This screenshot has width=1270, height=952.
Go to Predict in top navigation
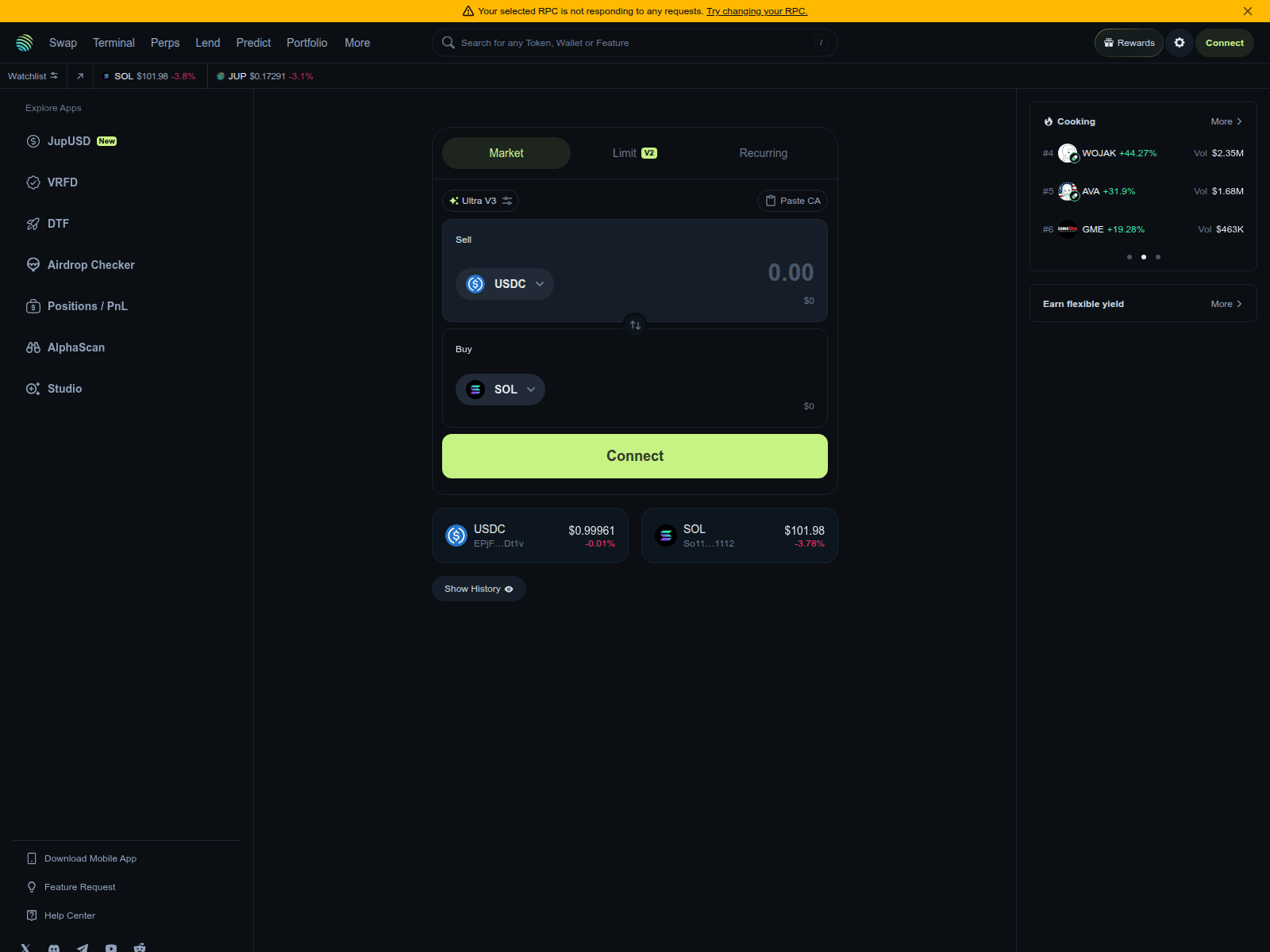point(253,43)
